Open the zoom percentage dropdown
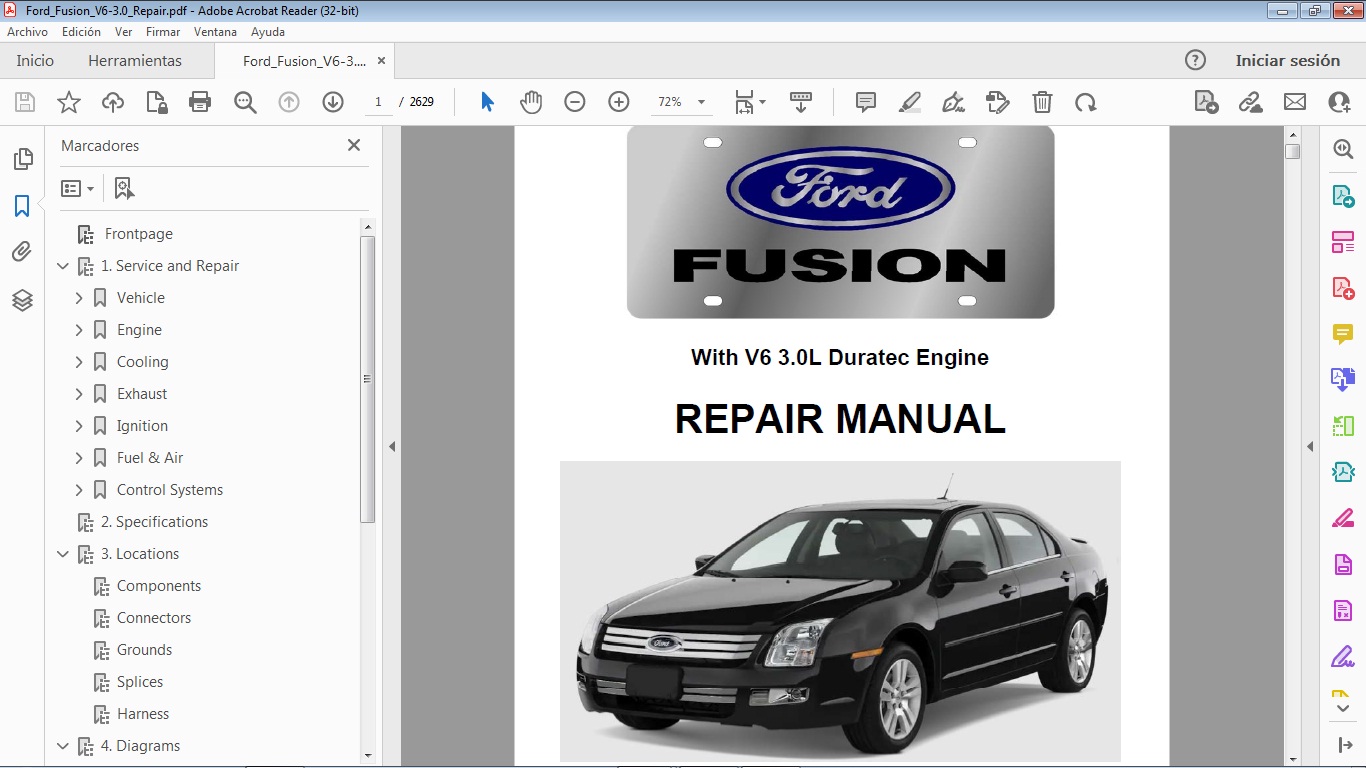 click(x=701, y=101)
